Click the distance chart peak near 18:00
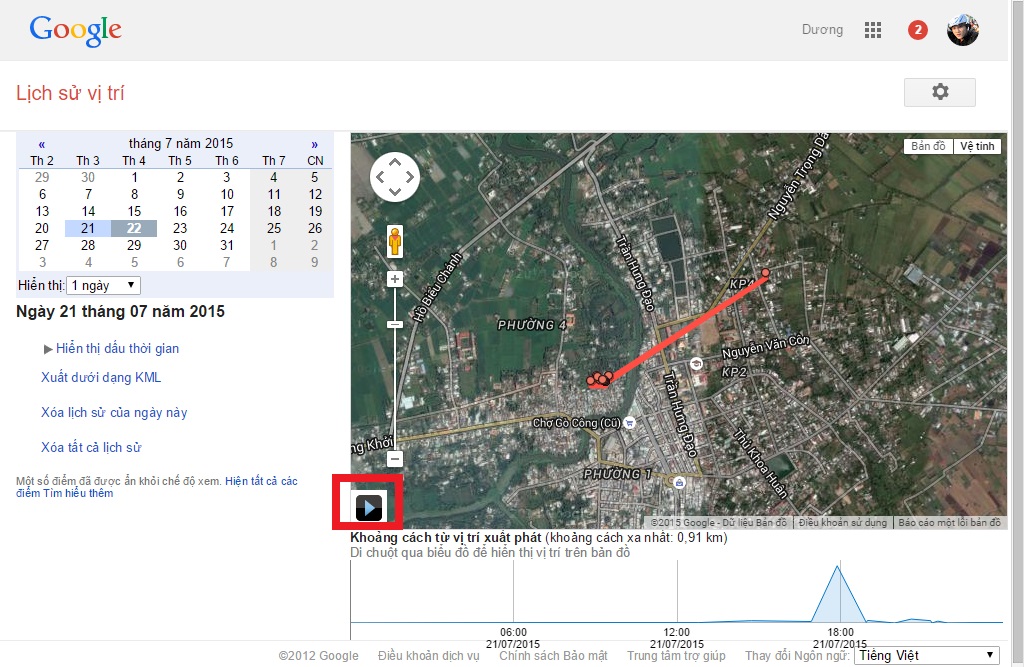The width and height of the screenshot is (1024, 667). (x=838, y=567)
